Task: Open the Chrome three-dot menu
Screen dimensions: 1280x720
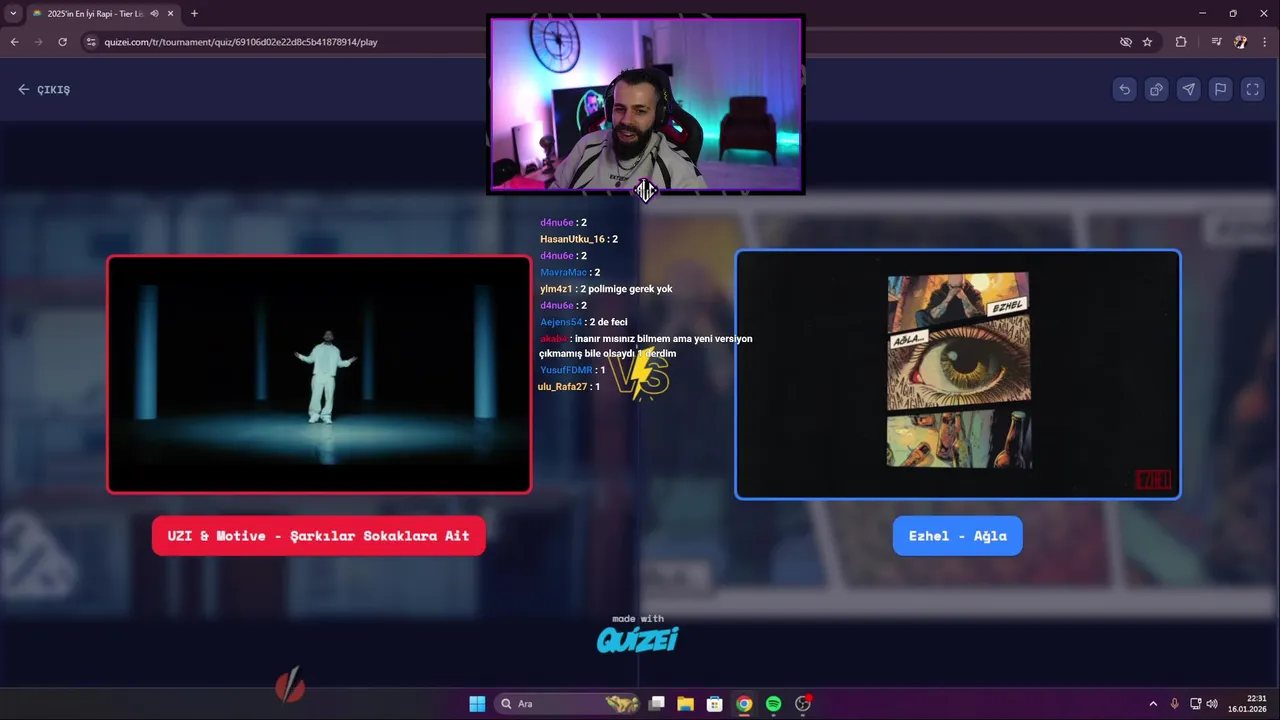Action: tap(1265, 42)
